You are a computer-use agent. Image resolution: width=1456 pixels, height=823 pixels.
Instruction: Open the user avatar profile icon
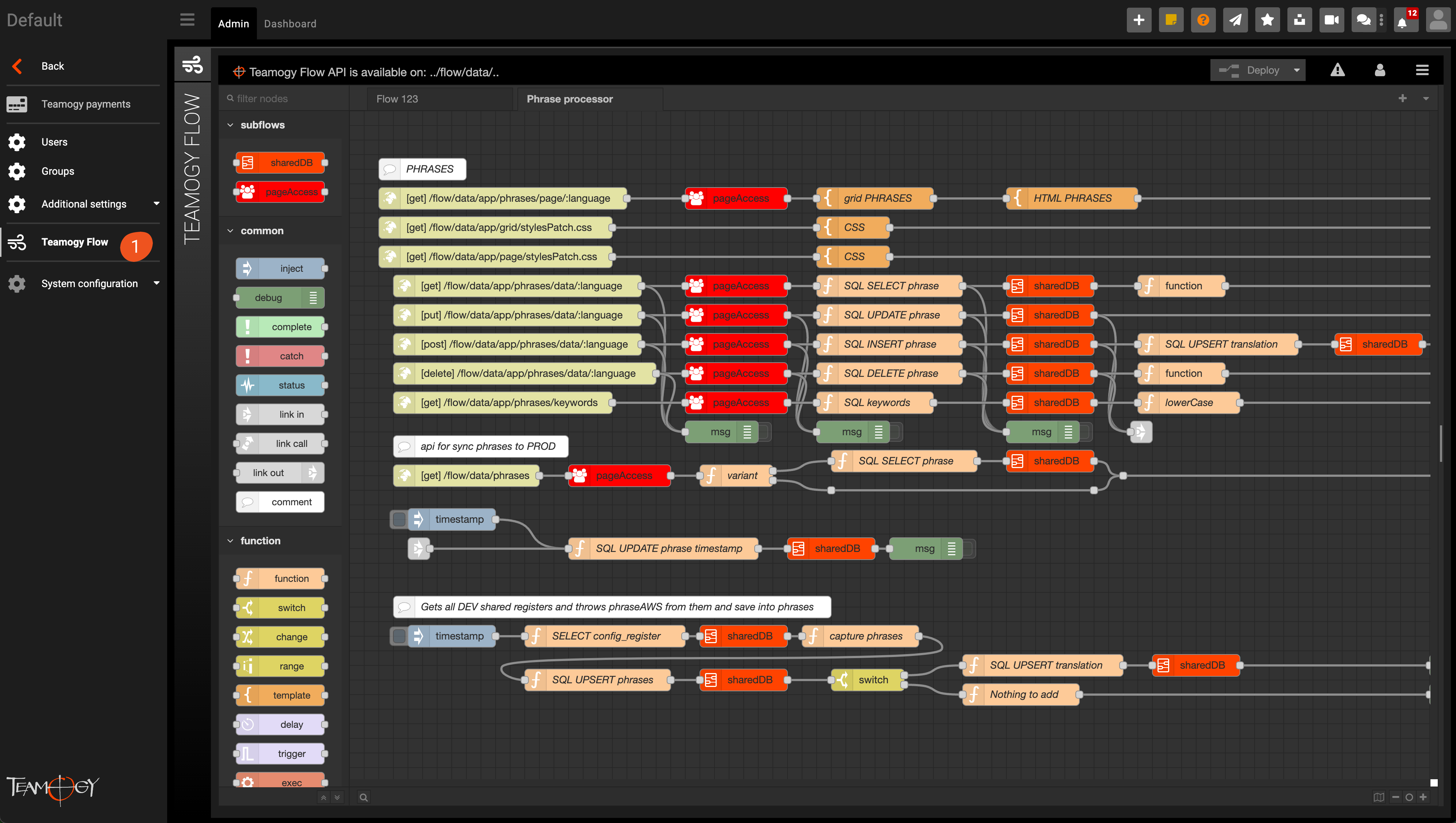1438,20
